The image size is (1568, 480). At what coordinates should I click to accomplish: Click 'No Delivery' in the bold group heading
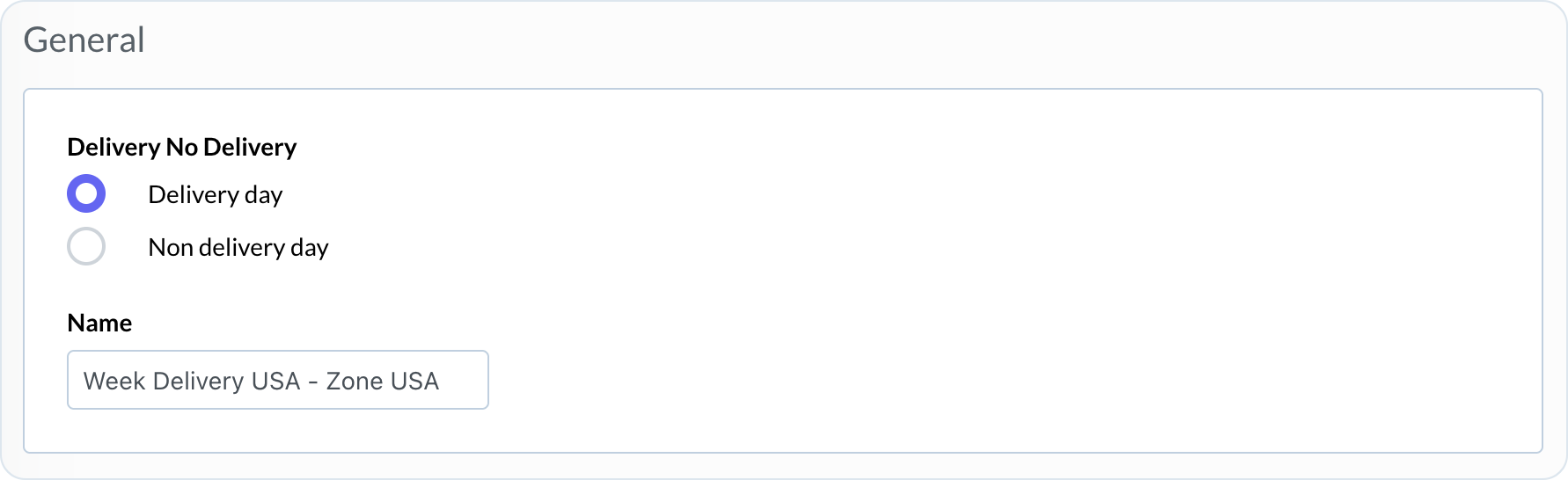click(231, 147)
